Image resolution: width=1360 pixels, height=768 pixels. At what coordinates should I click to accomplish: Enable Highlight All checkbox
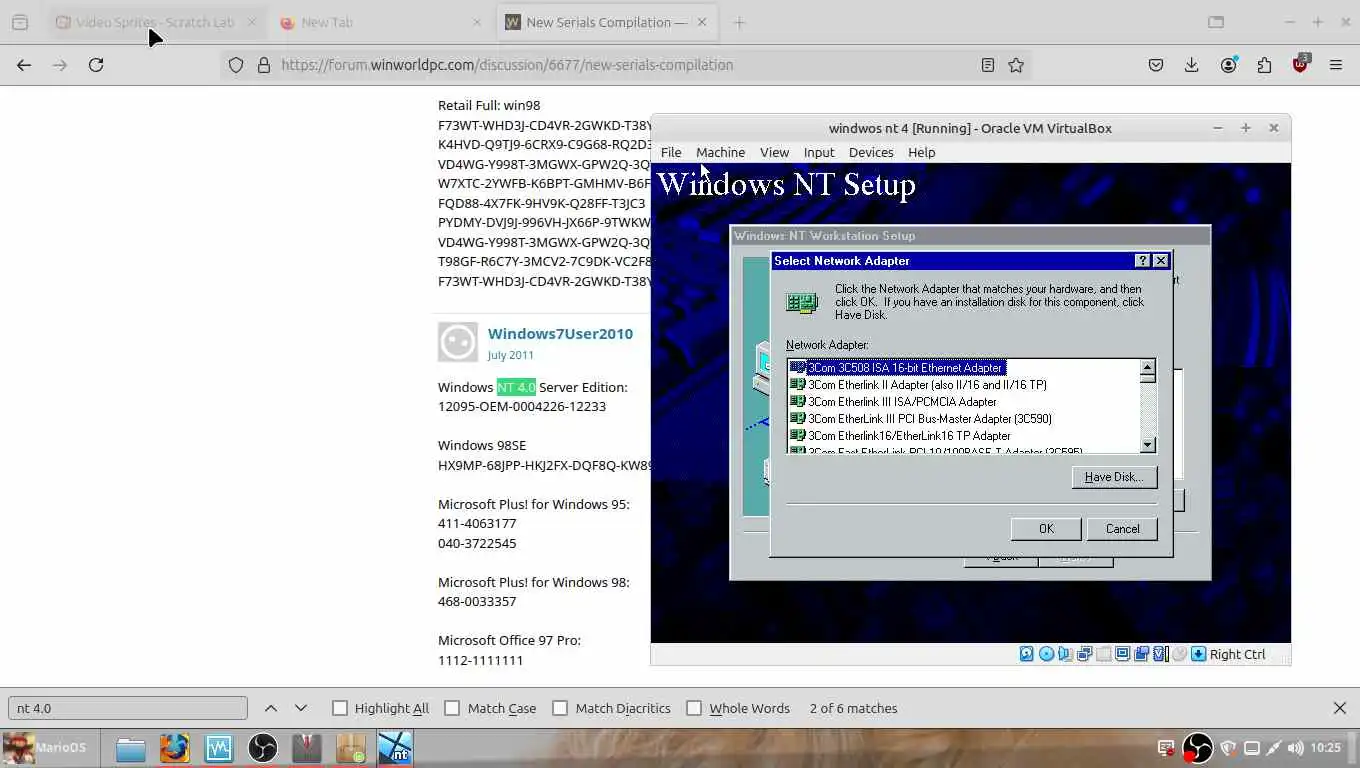340,708
